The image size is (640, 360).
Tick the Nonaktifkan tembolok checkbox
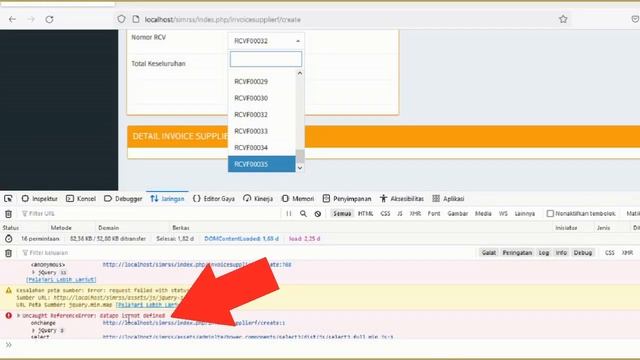550,213
